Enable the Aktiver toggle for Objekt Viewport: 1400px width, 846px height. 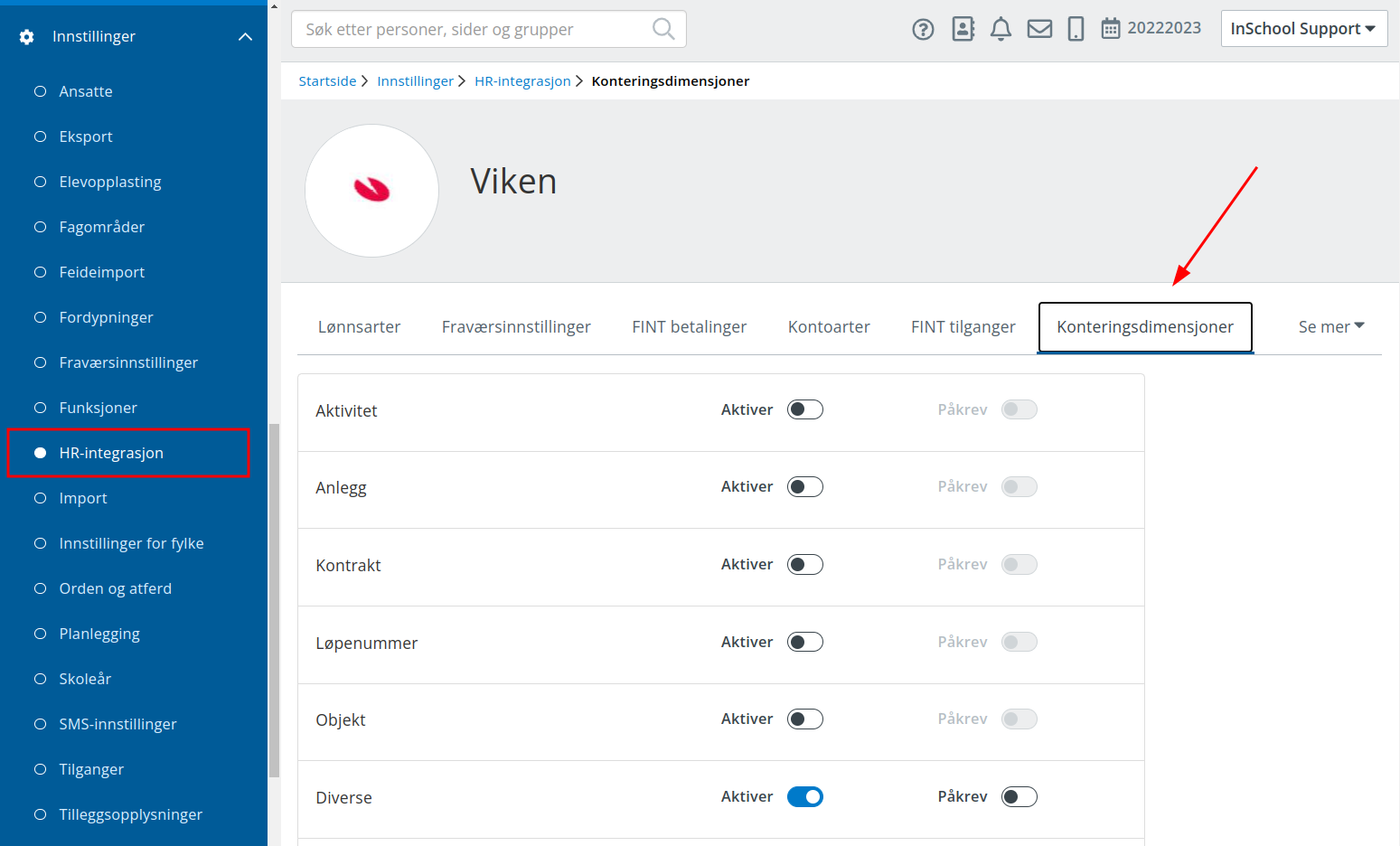(805, 719)
